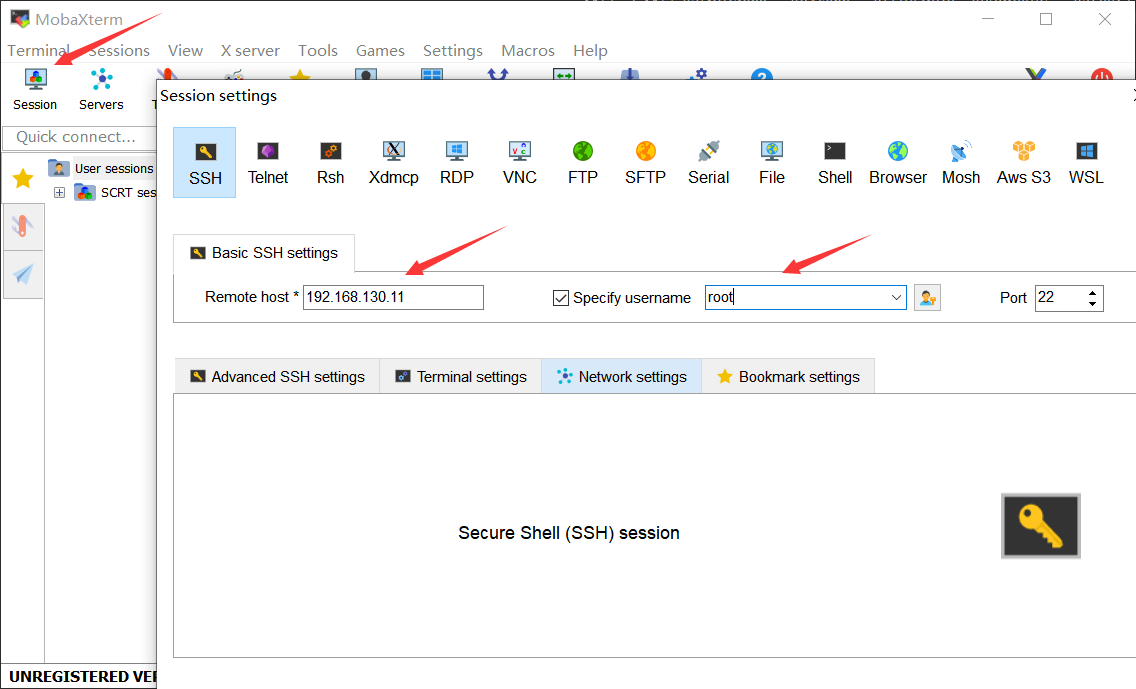The height and width of the screenshot is (689, 1136).
Task: Switch to Bookmark settings tab
Action: 788,377
